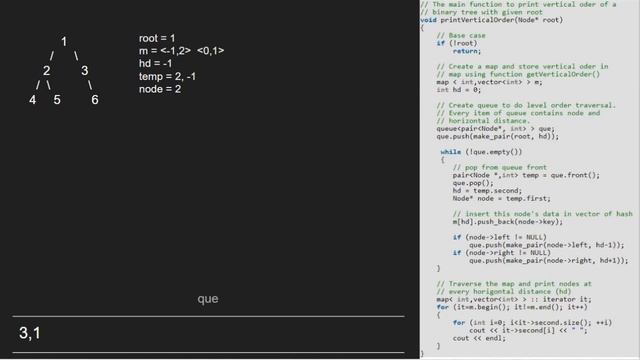Click the 'for (it=m.begin(); ...' loop line
640x360 pixels.
pos(512,307)
